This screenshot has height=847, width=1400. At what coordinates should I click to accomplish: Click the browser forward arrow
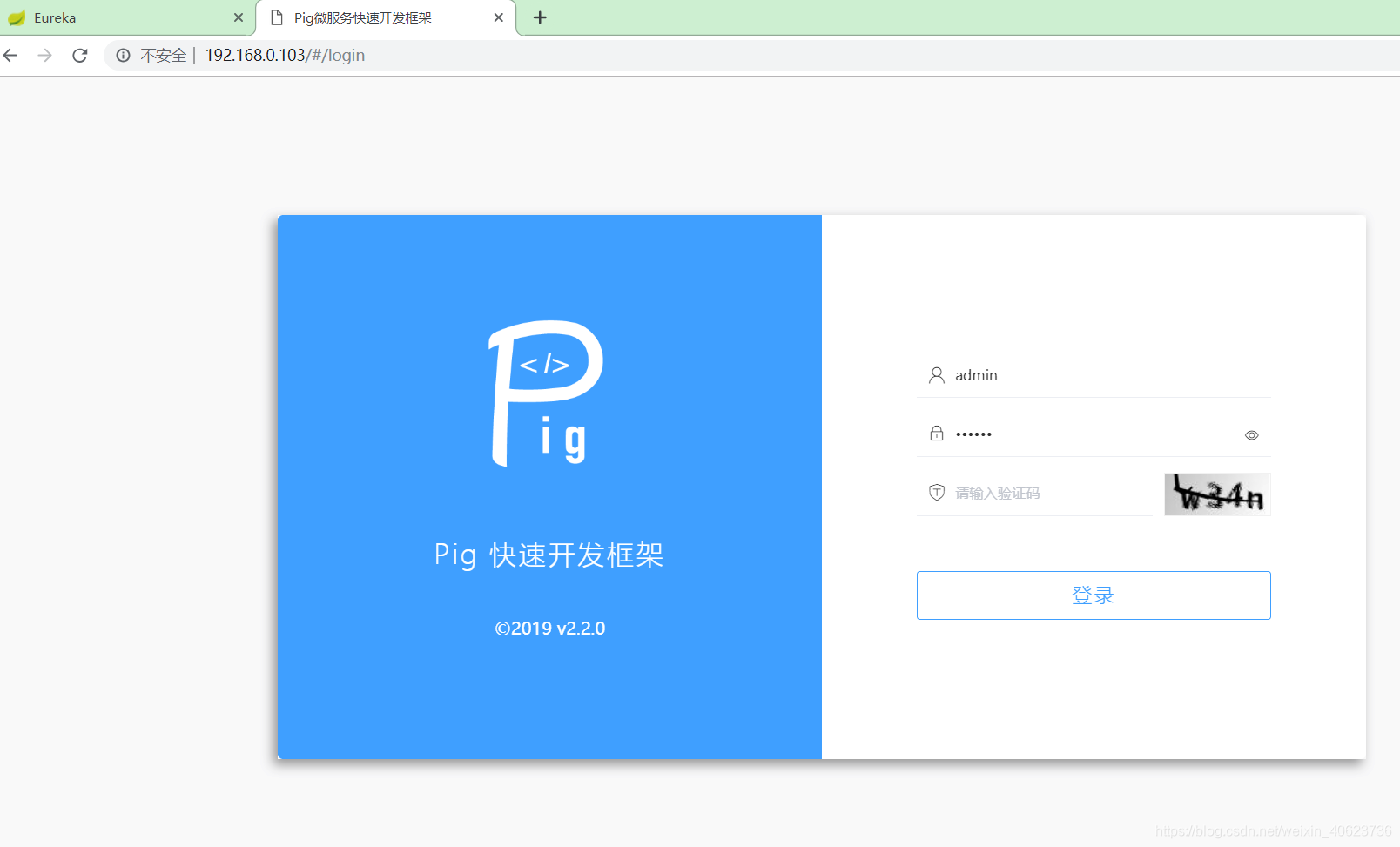[x=44, y=56]
